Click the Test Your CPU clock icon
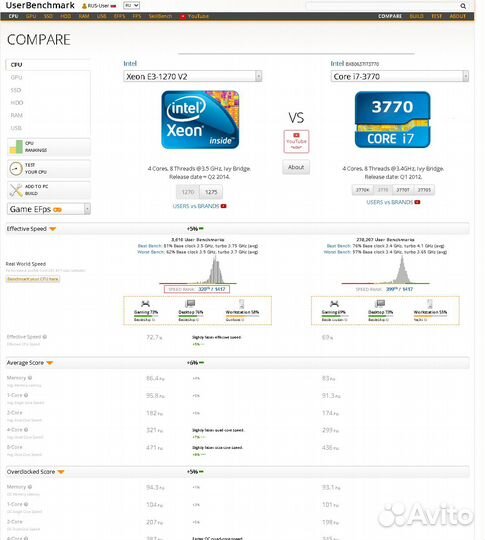The width and height of the screenshot is (485, 540). pos(16,169)
